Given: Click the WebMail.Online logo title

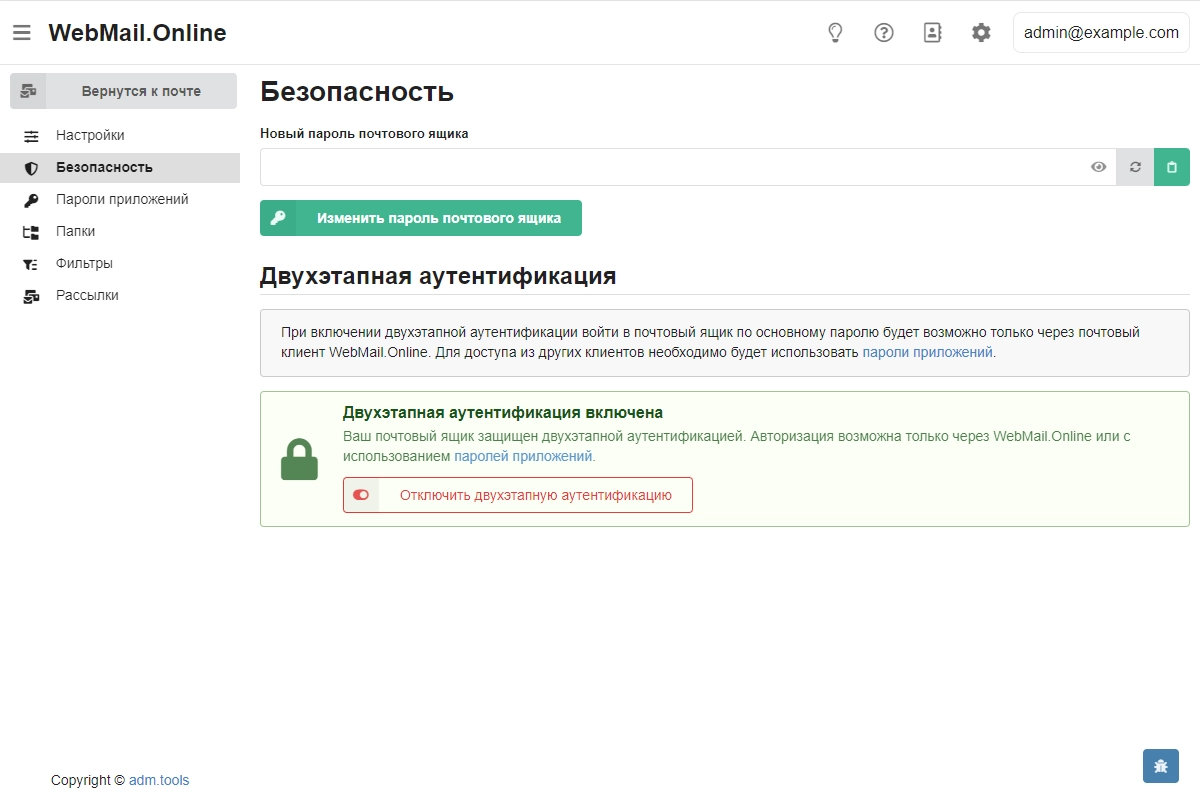Looking at the screenshot, I should coord(137,33).
